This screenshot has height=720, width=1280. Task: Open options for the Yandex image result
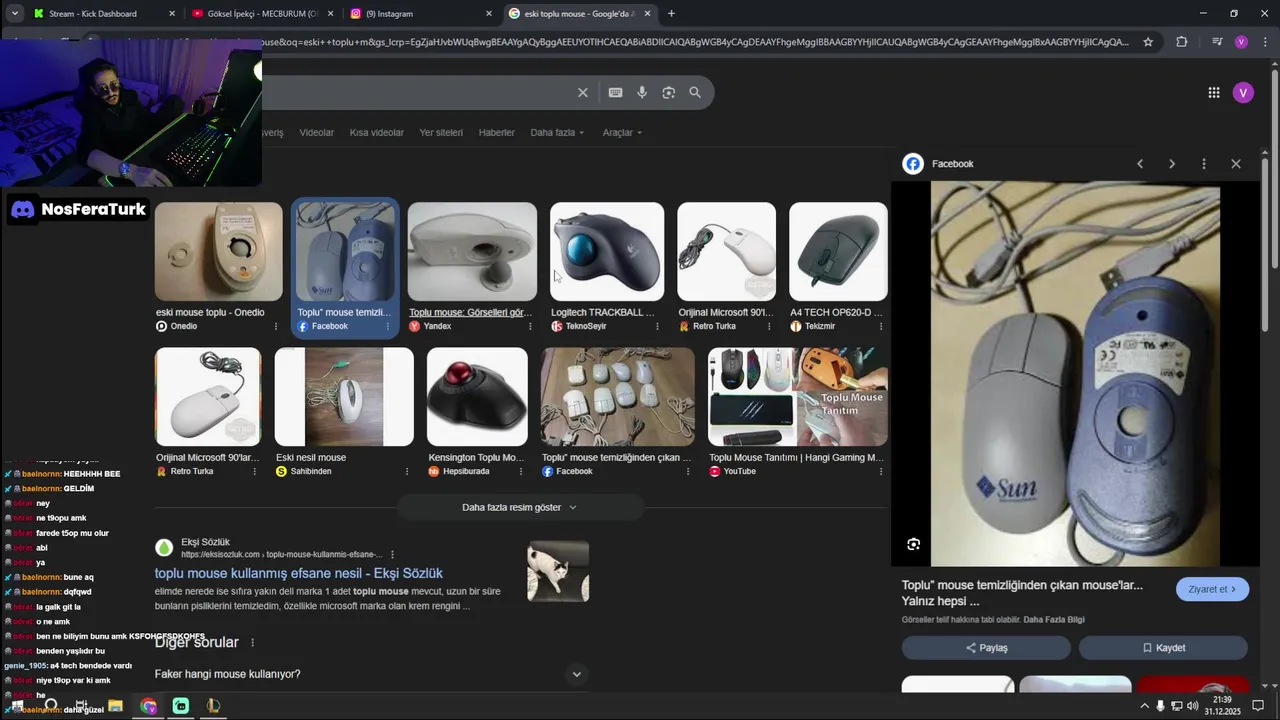tap(530, 327)
